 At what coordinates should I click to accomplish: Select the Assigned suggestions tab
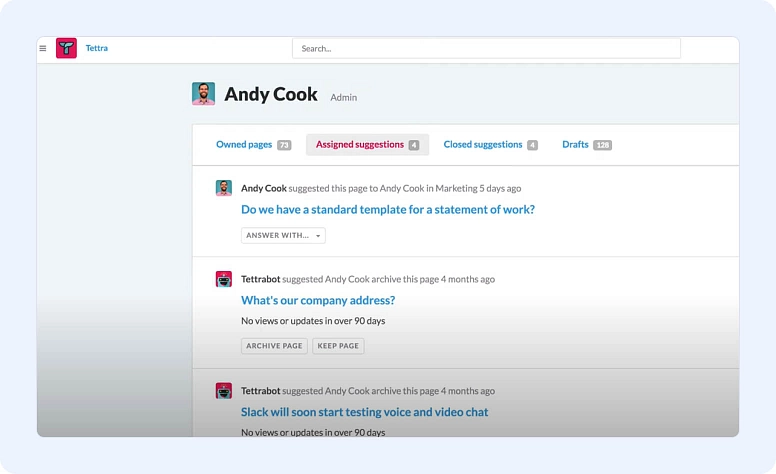click(360, 145)
